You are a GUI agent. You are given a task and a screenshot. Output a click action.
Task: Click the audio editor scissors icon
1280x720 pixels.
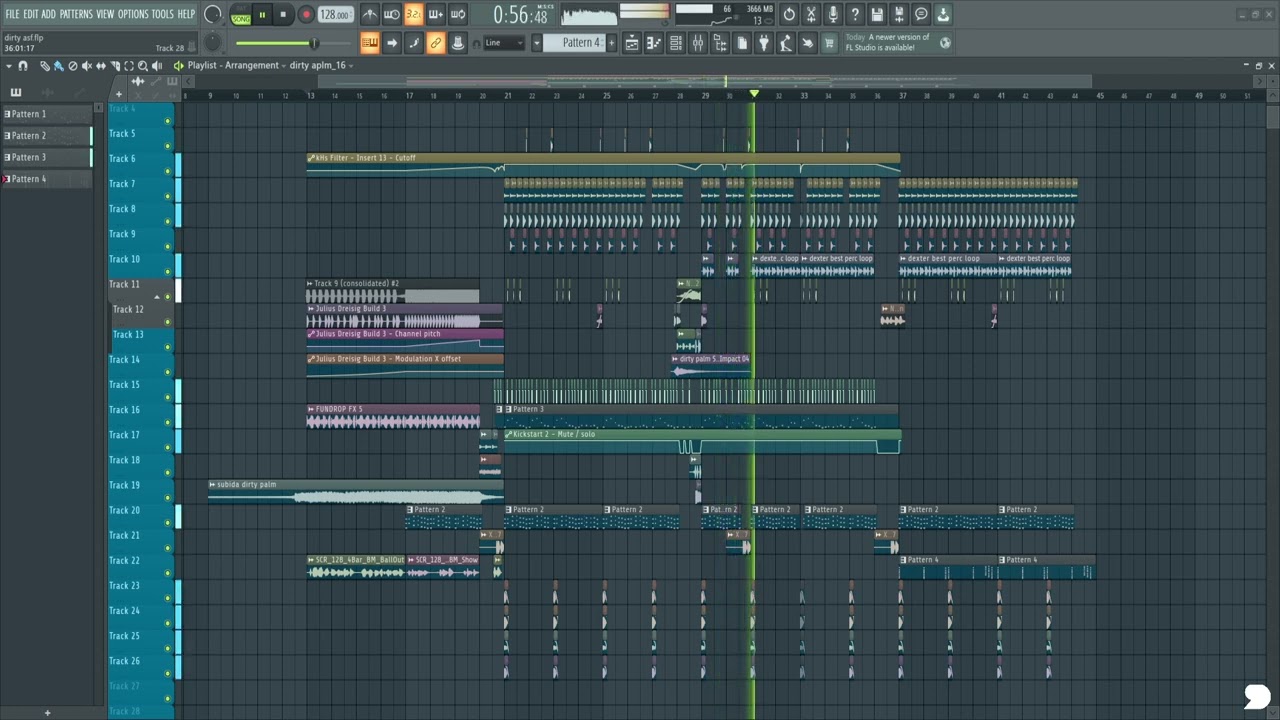point(811,14)
